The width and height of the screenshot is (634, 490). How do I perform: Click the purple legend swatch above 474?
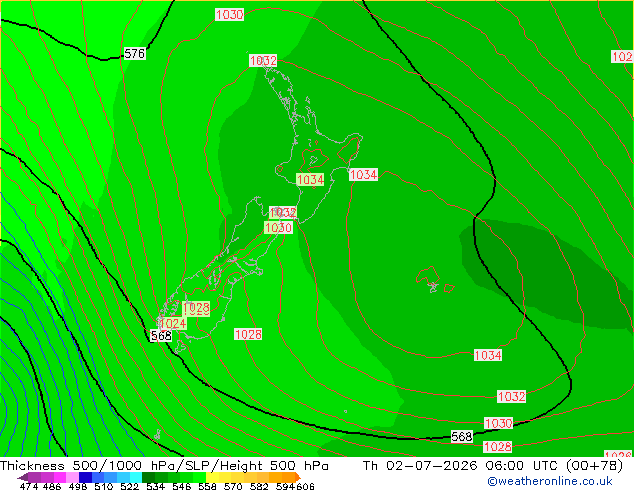pyautogui.click(x=34, y=477)
